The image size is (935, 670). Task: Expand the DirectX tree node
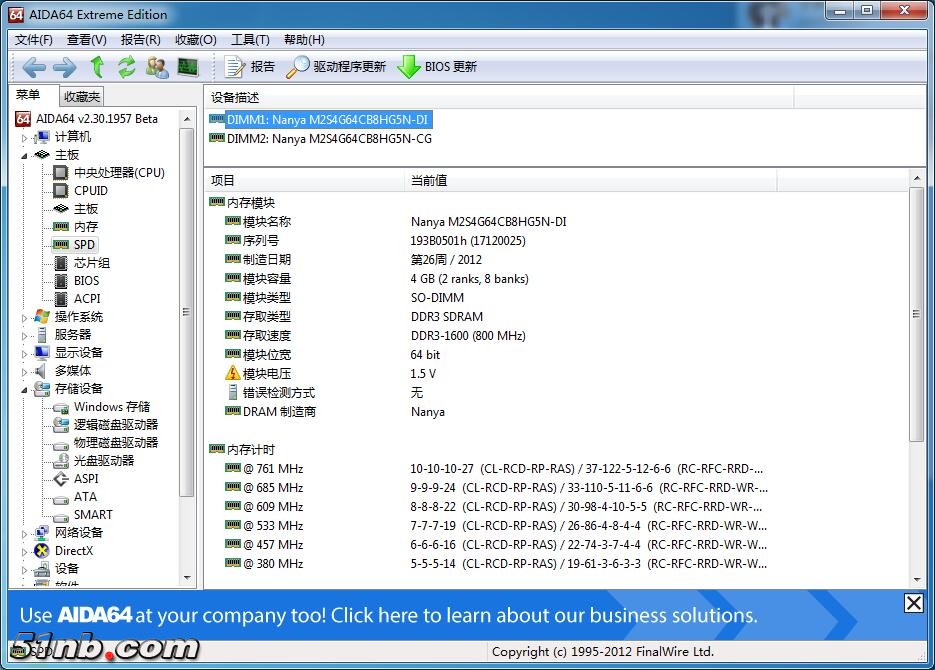coord(24,551)
